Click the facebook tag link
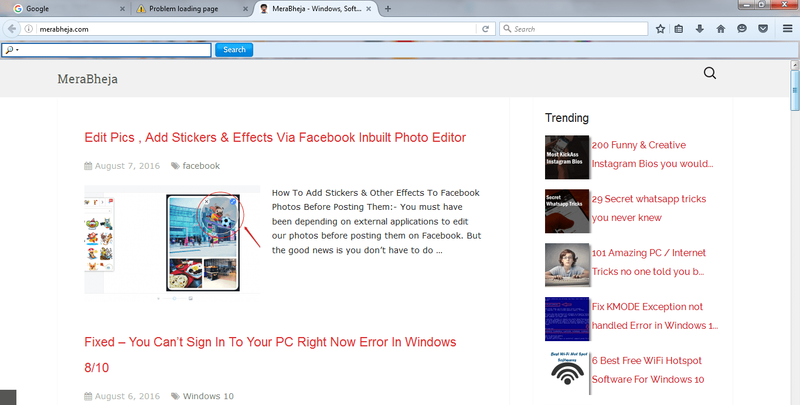 (x=201, y=166)
